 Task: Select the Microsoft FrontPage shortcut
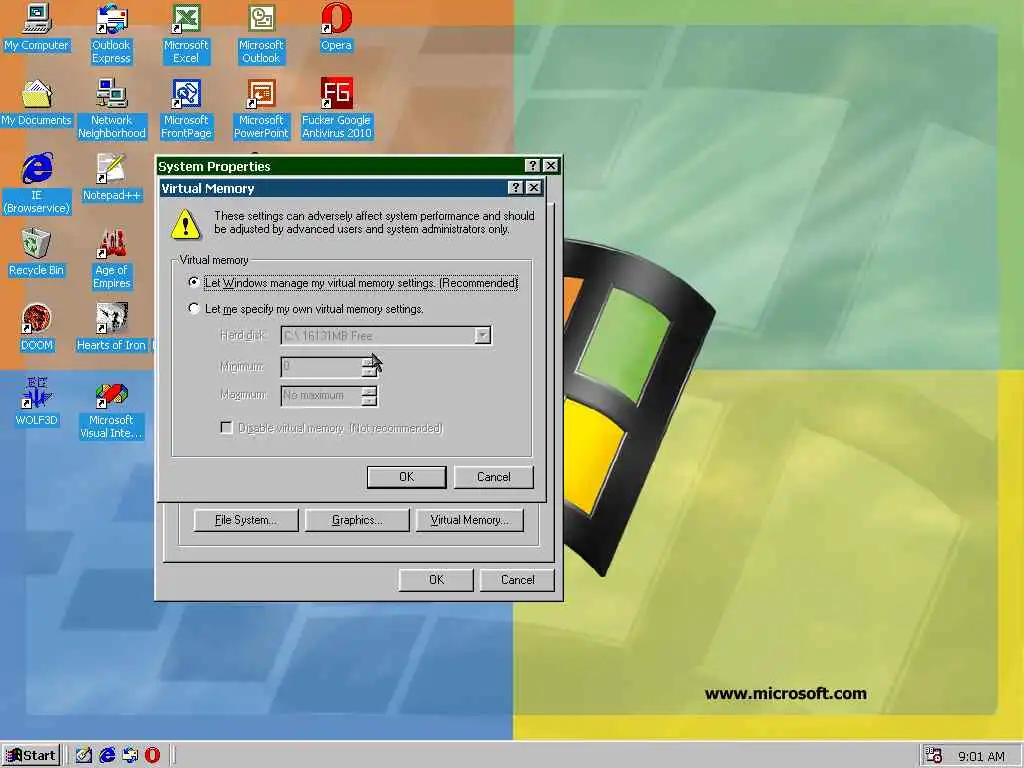(x=186, y=108)
